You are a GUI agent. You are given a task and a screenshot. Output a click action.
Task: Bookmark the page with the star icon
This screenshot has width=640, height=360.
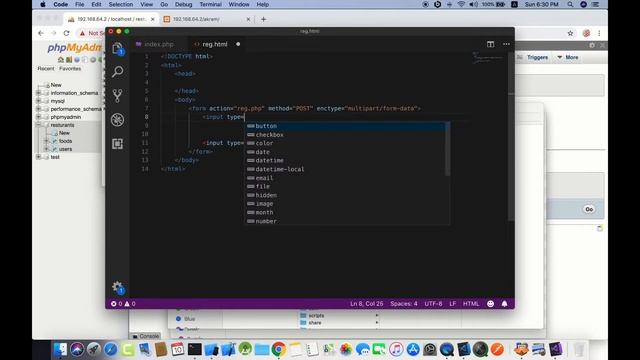pyautogui.click(x=570, y=33)
